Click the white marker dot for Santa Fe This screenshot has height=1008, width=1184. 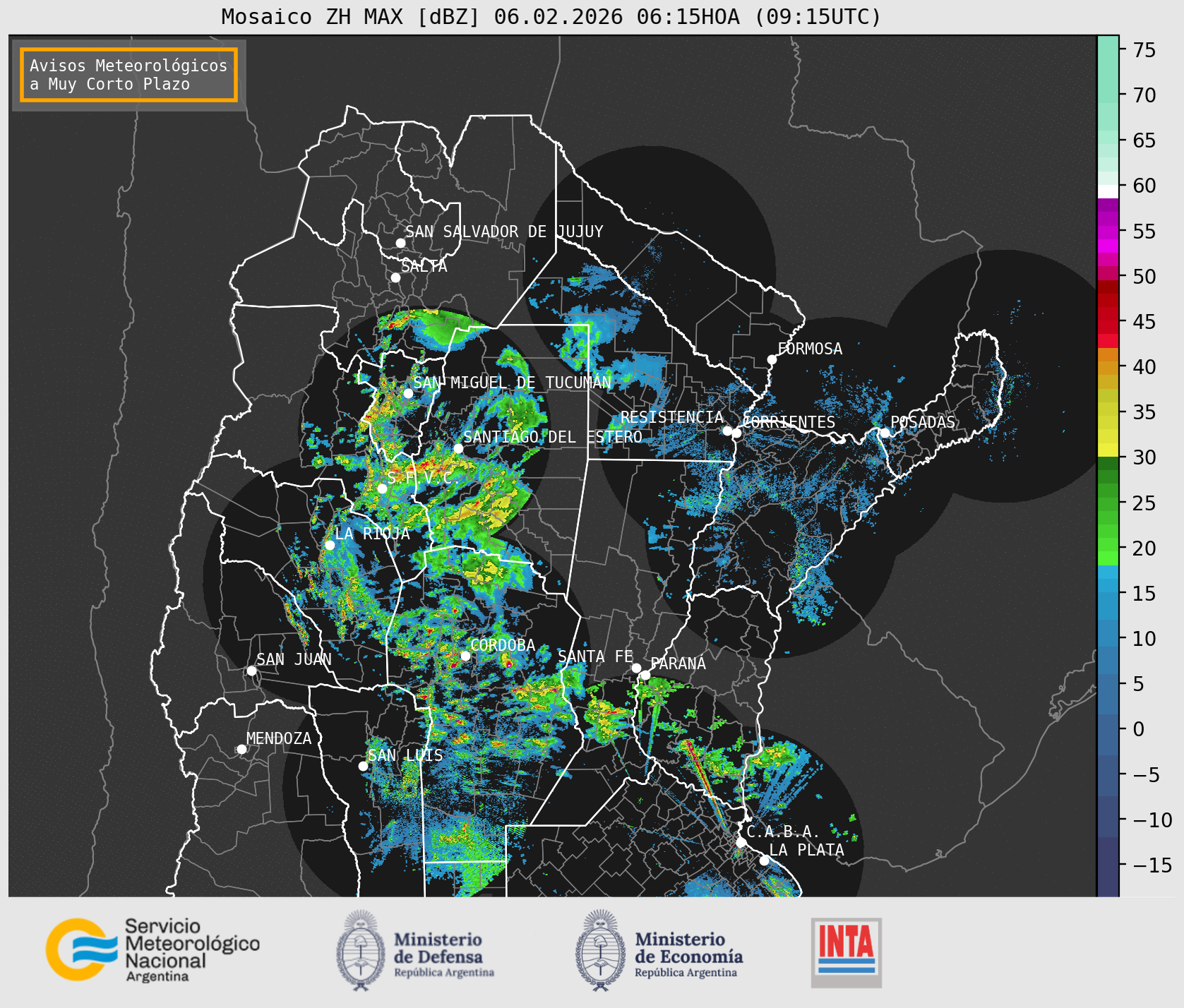click(636, 668)
